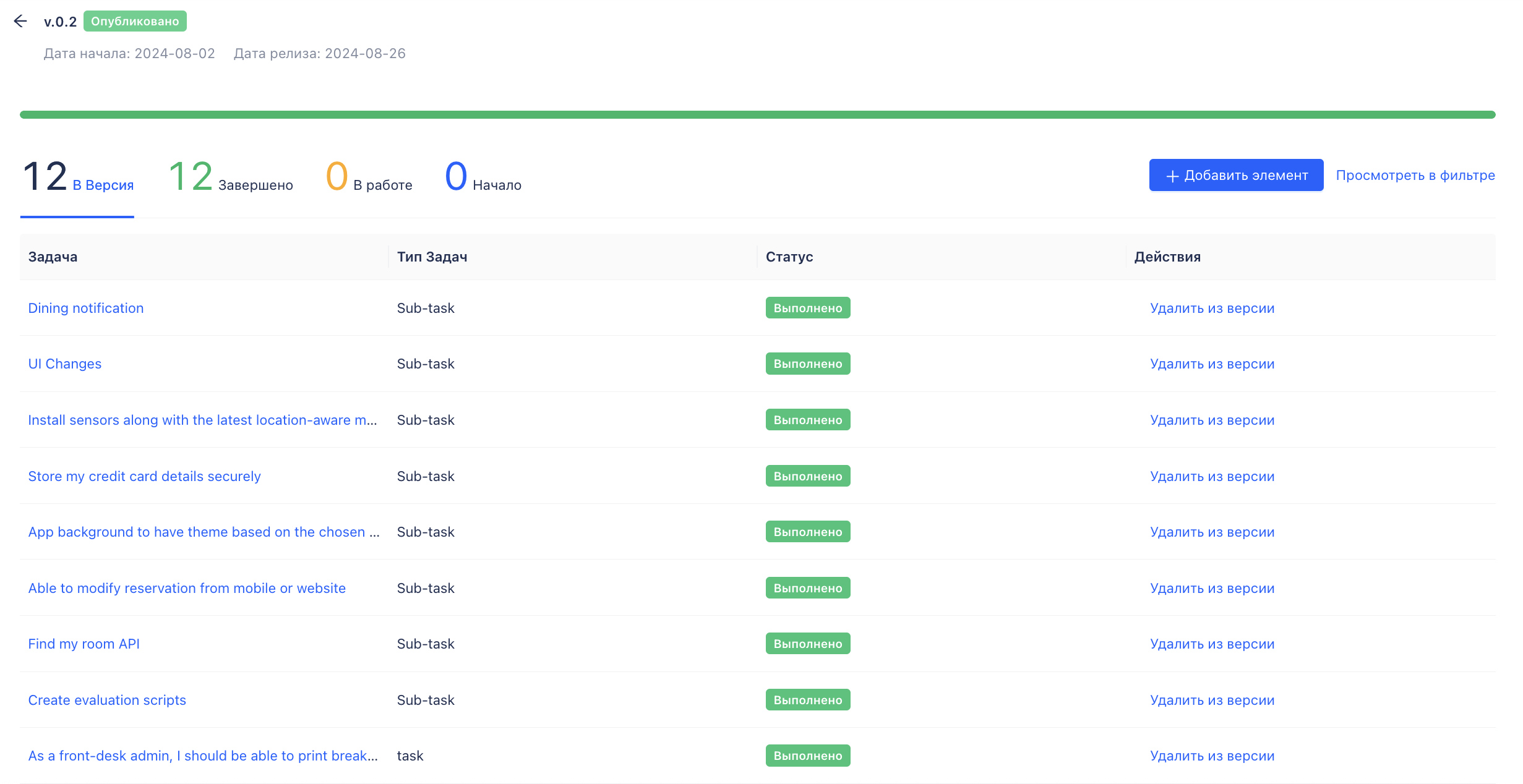Open the App background theme task
This screenshot has height=784, width=1523.
[204, 532]
